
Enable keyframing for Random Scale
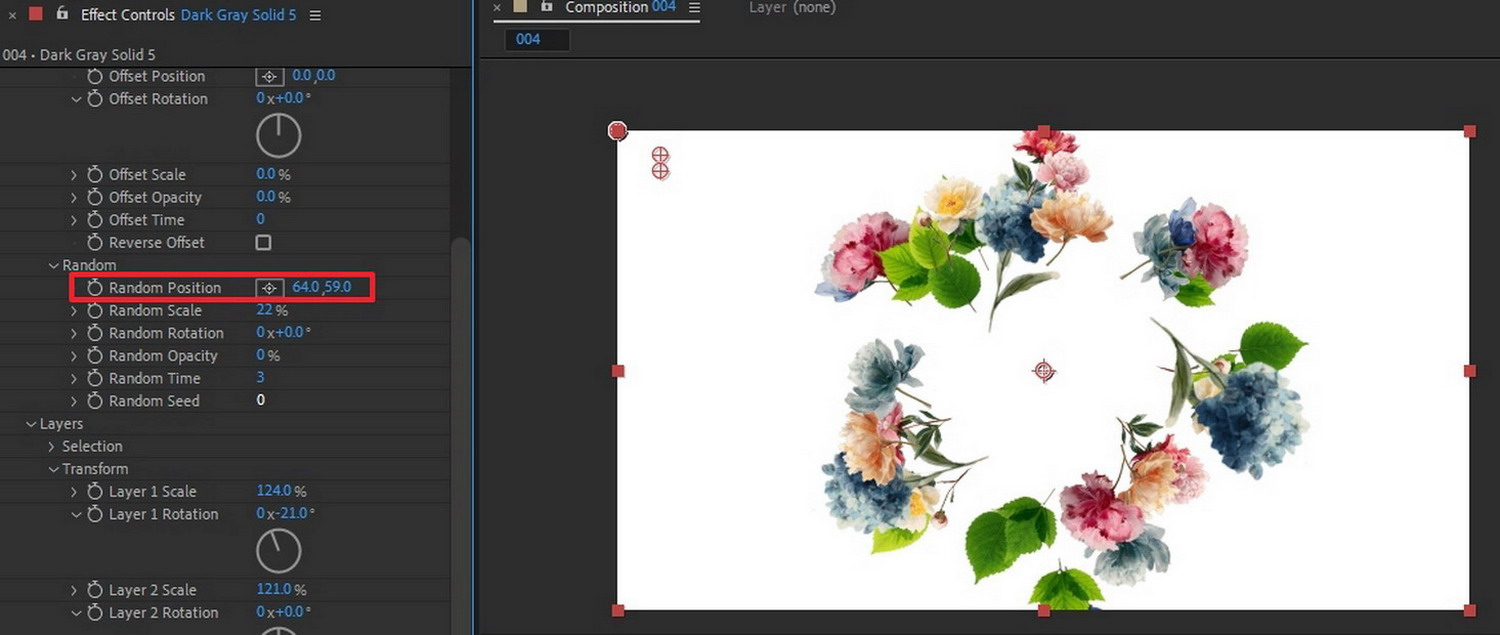(x=95, y=310)
